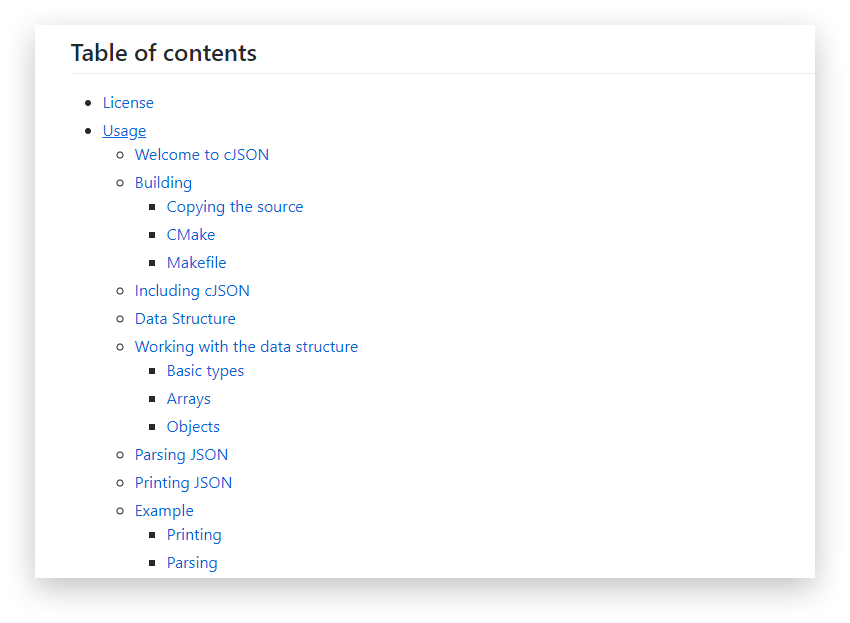Screen dimensions: 850x623
Task: Click the bullet beside License
Action: [88, 103]
